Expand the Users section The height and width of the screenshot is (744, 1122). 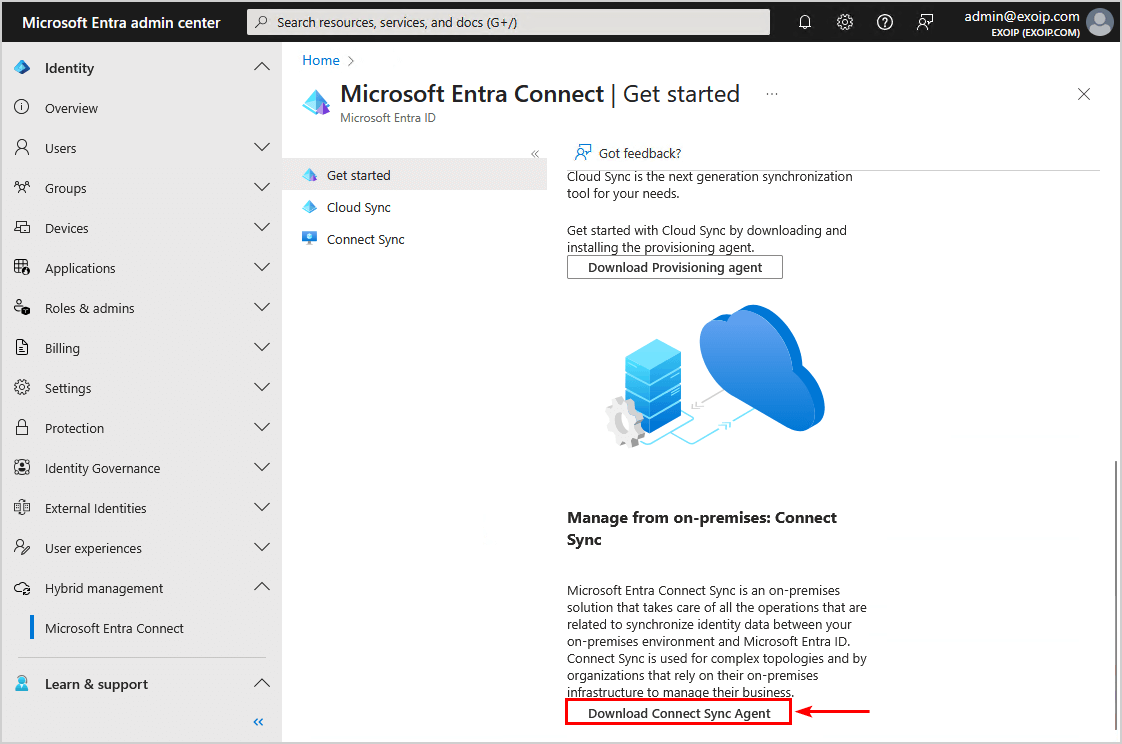(x=261, y=147)
